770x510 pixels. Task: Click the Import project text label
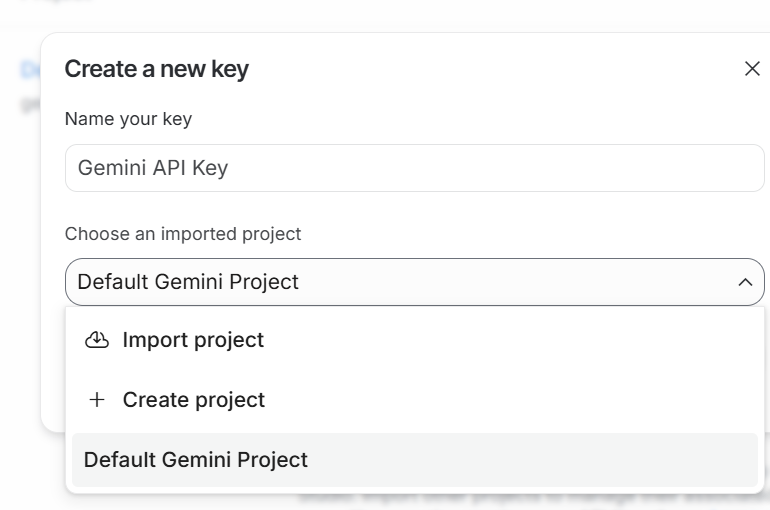[193, 340]
